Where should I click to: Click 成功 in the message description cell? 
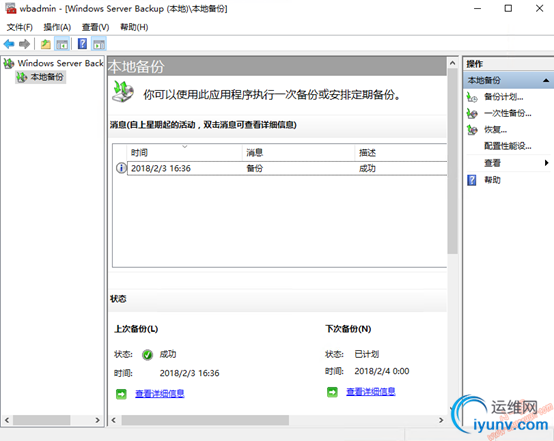point(367,168)
